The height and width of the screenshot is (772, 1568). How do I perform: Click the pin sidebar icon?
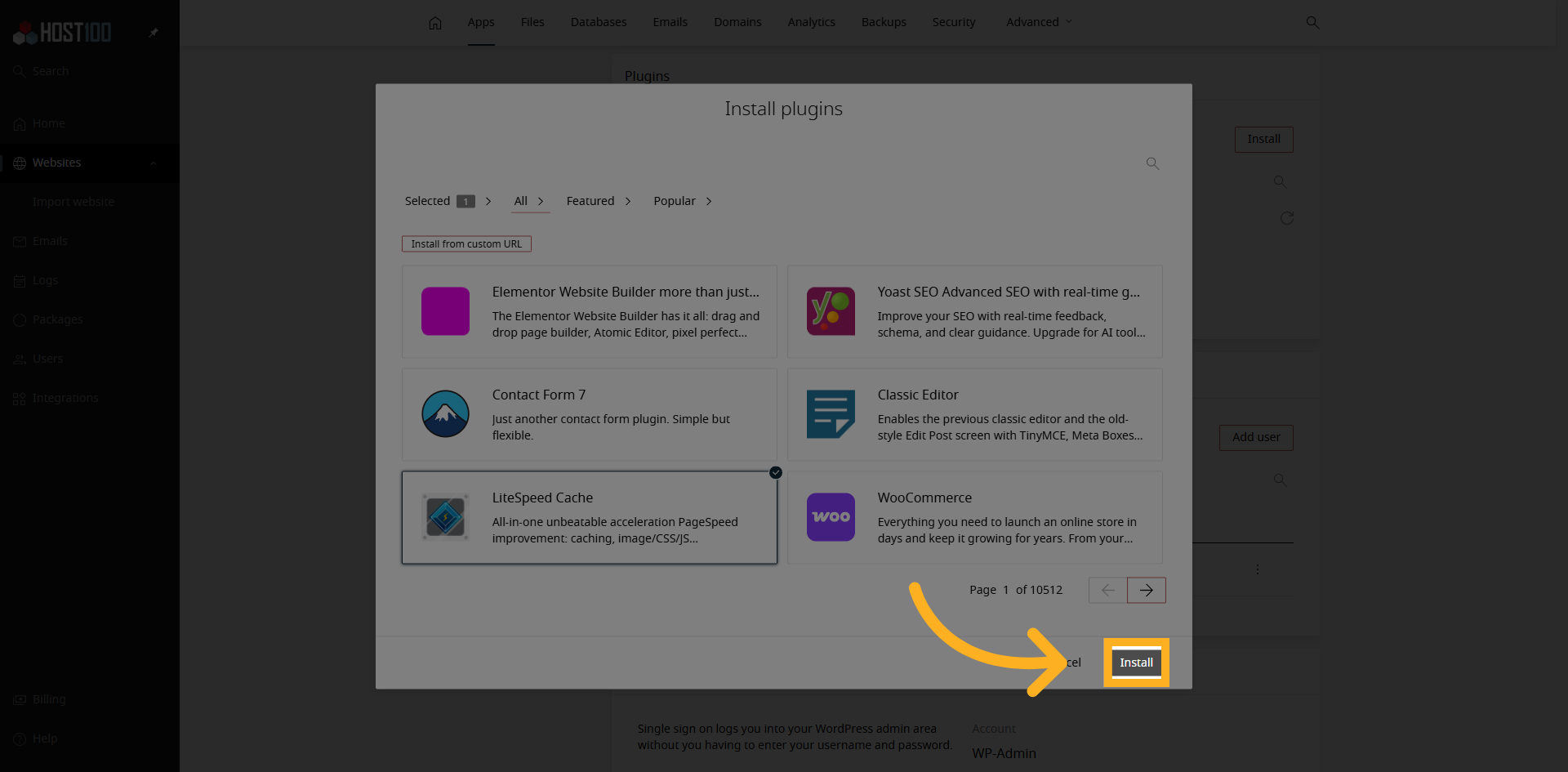(154, 33)
